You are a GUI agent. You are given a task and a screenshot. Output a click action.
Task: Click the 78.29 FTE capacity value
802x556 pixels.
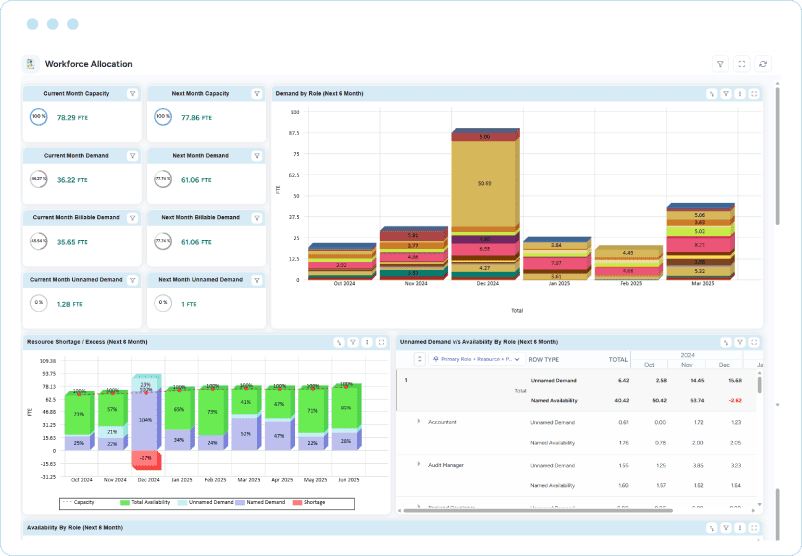(x=72, y=118)
